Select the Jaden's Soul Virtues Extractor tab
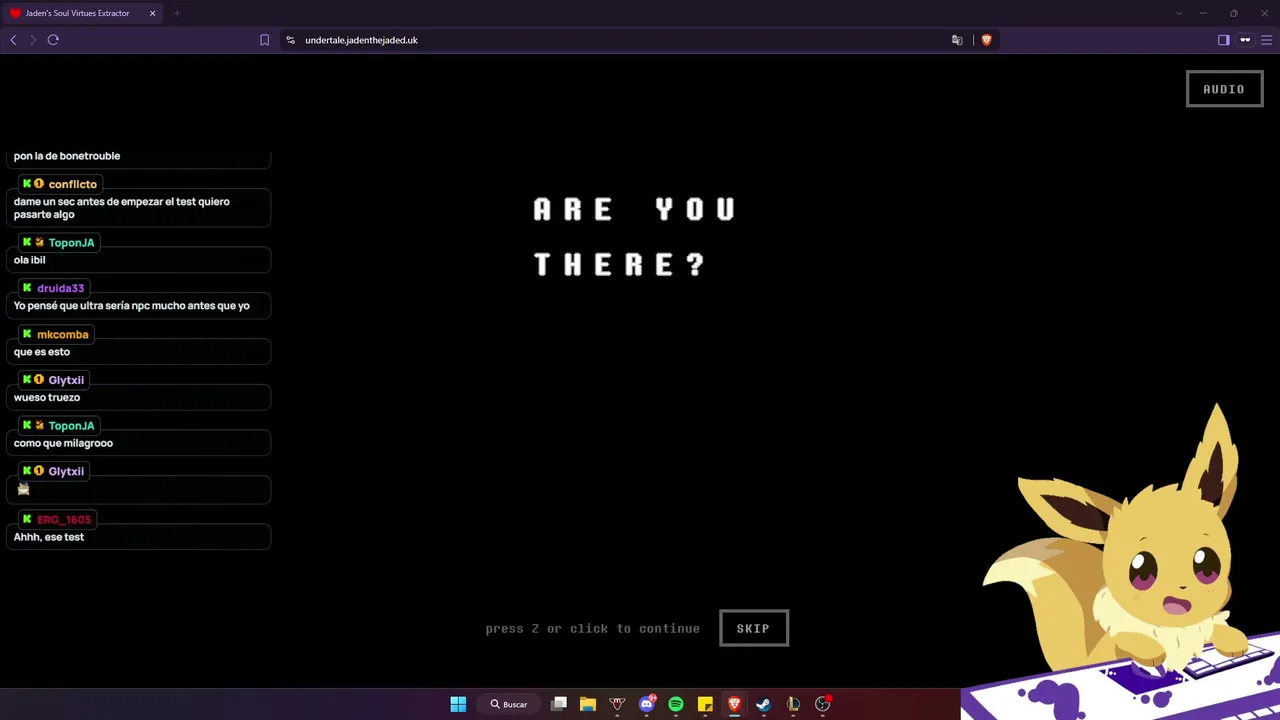This screenshot has width=1280, height=720. [82, 13]
